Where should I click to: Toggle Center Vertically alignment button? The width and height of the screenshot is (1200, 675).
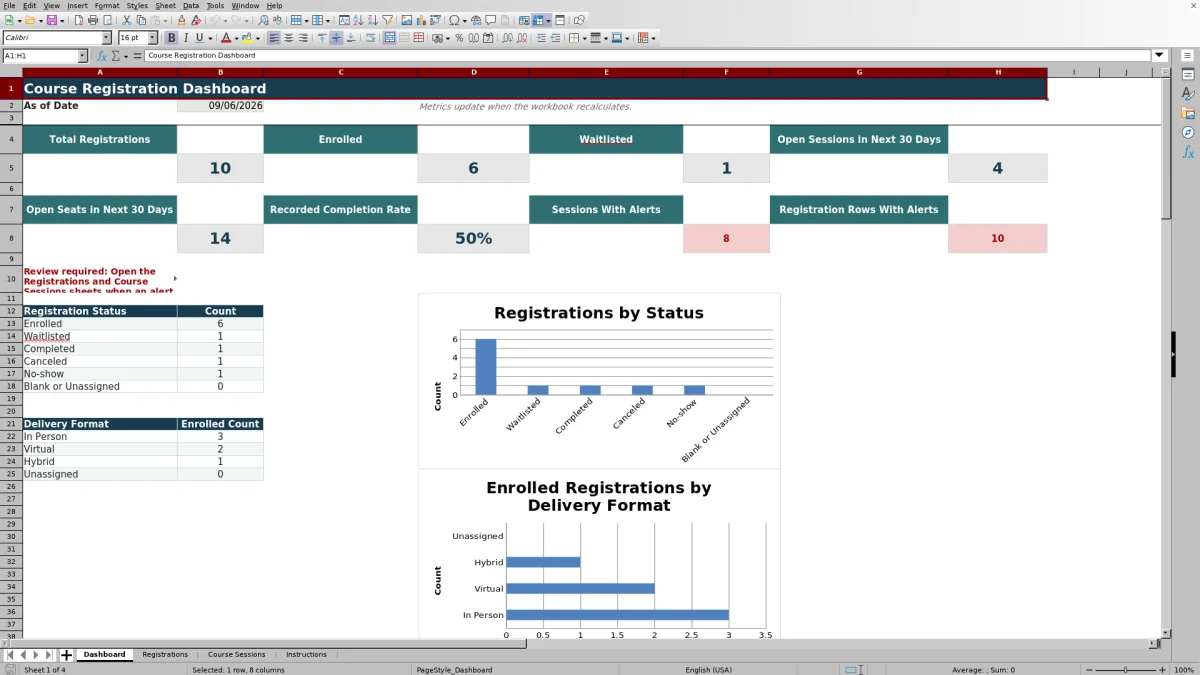pyautogui.click(x=336, y=38)
